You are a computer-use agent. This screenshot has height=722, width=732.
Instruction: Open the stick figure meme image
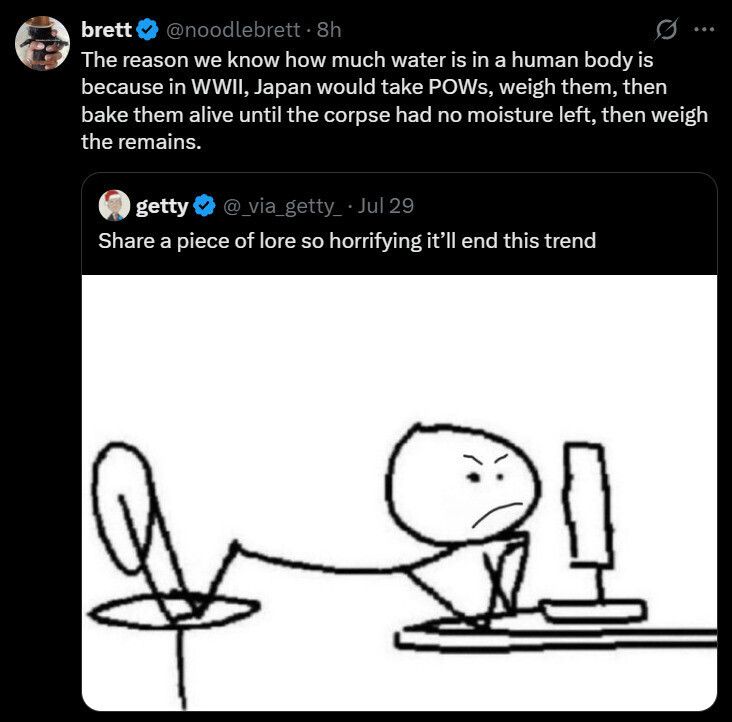coord(399,492)
